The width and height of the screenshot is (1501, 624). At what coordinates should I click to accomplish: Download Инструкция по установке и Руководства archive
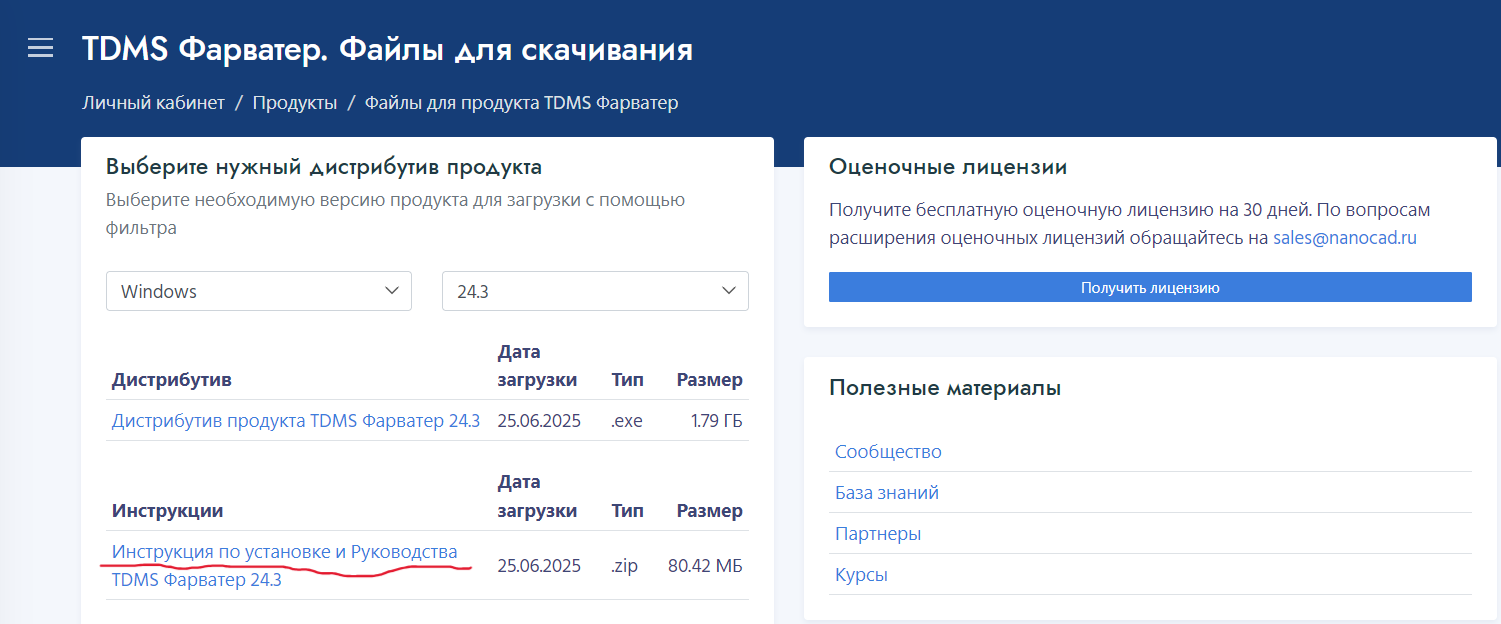point(284,552)
